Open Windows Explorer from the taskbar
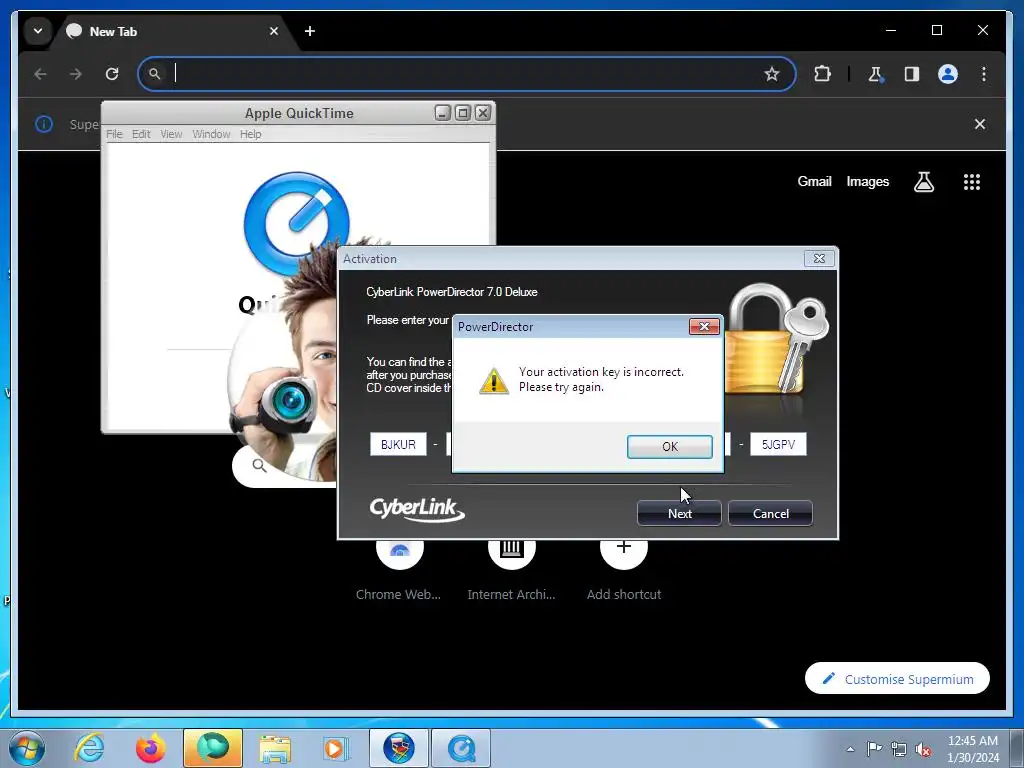 275,748
